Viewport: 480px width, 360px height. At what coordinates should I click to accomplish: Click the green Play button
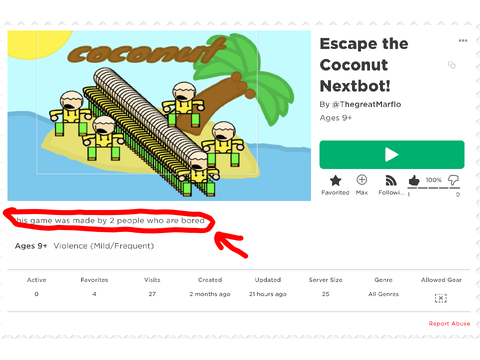(x=392, y=155)
